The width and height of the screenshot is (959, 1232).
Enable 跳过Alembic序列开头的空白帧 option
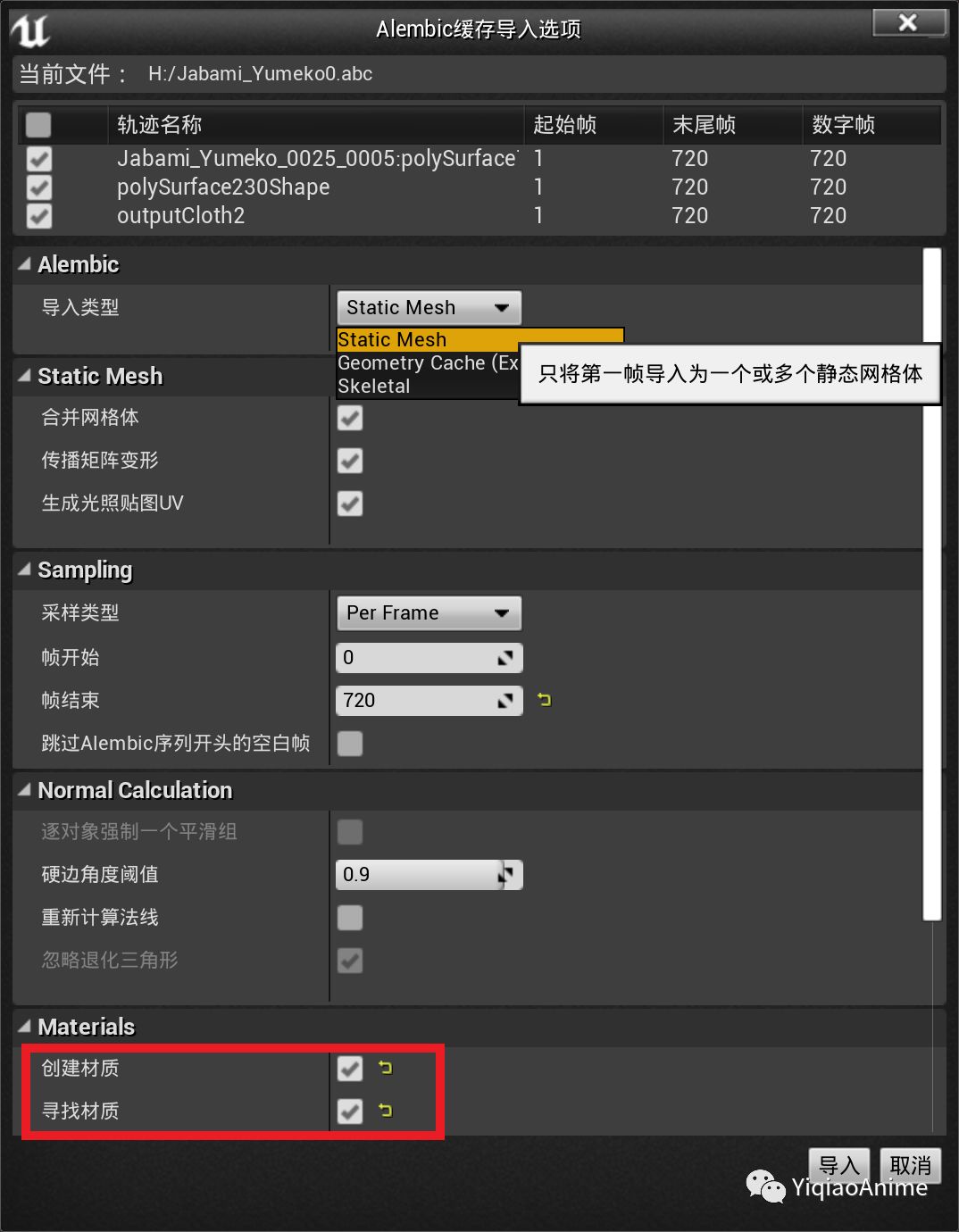(x=349, y=743)
